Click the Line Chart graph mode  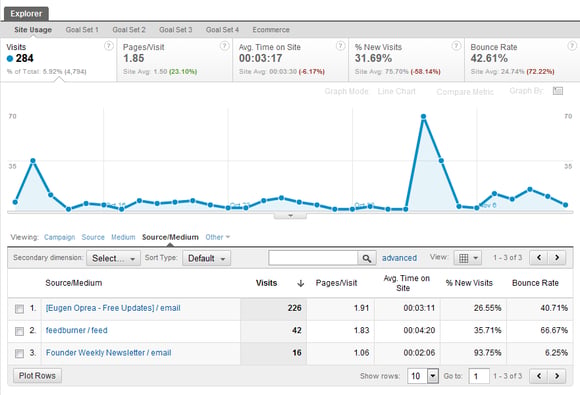point(397,91)
